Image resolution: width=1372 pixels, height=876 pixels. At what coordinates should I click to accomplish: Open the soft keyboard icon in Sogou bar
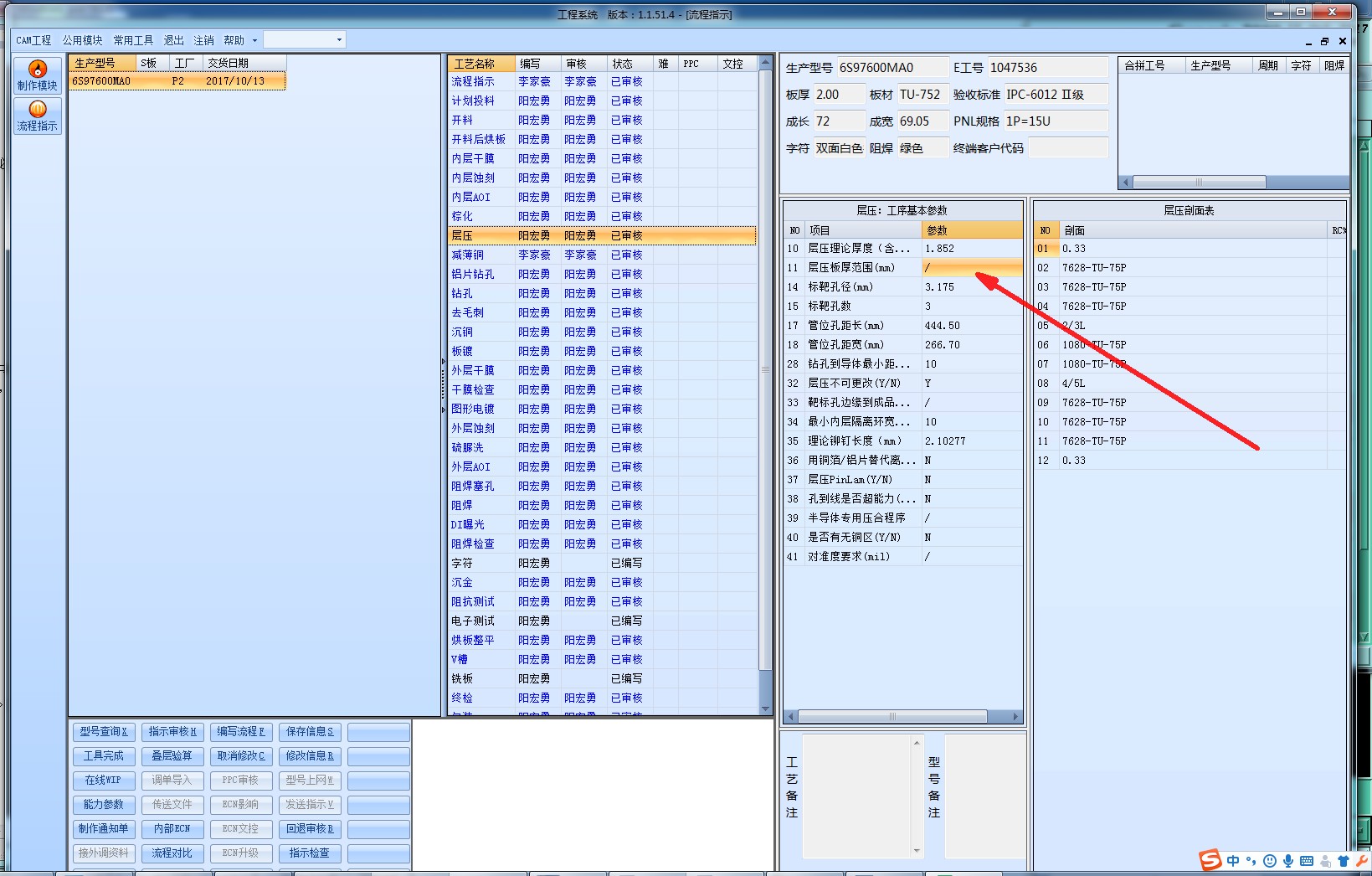[1307, 861]
